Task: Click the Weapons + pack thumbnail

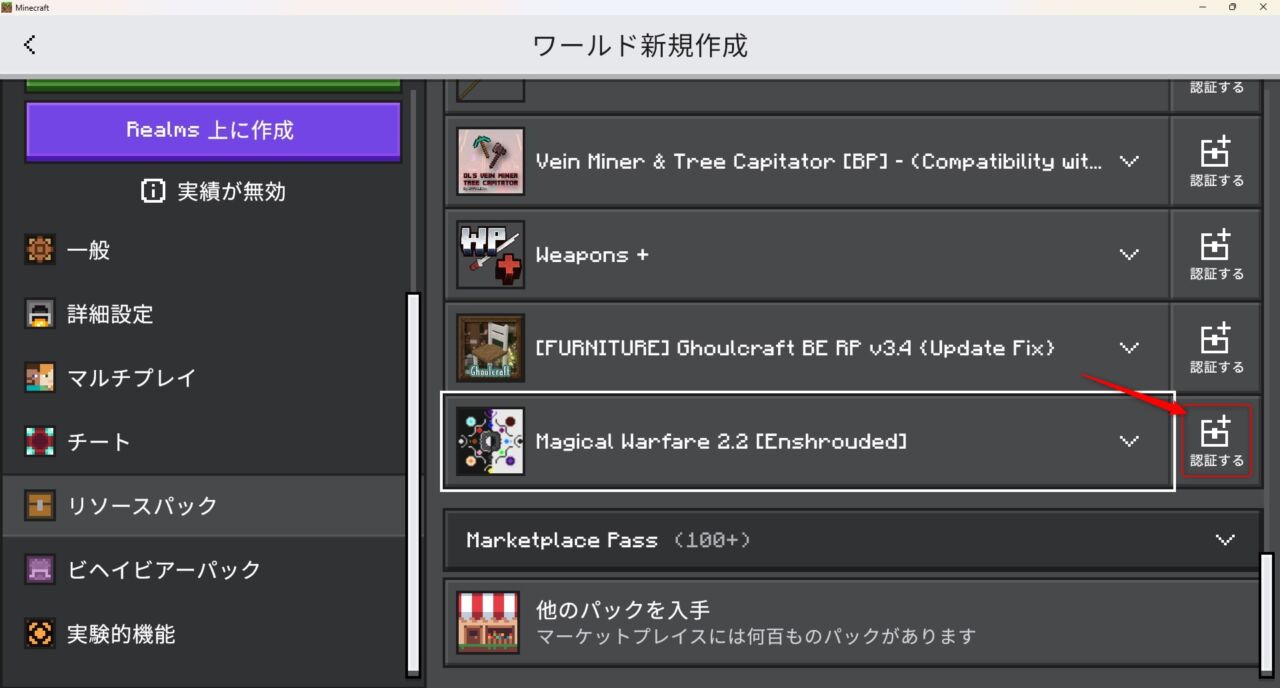Action: (x=490, y=254)
